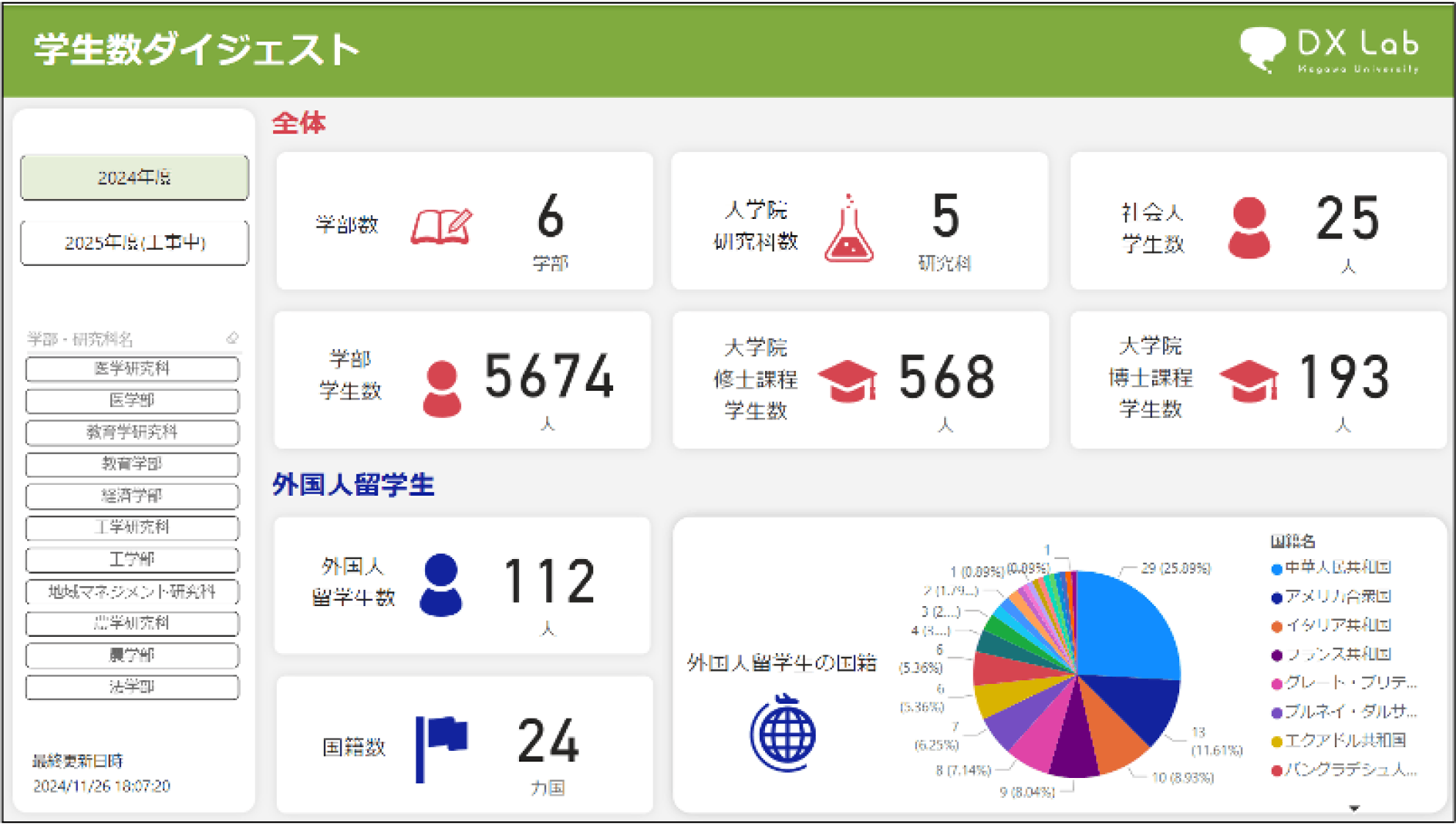1456x825 pixels.
Task: Choose 地域マネジメント研究科 in the slicer
Action: coord(132,591)
